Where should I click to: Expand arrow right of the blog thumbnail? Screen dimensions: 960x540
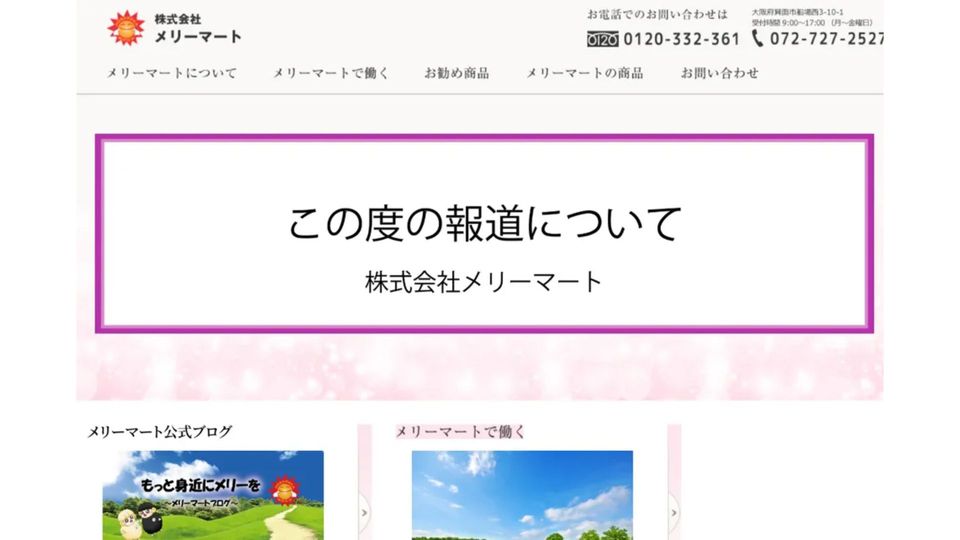pos(364,512)
